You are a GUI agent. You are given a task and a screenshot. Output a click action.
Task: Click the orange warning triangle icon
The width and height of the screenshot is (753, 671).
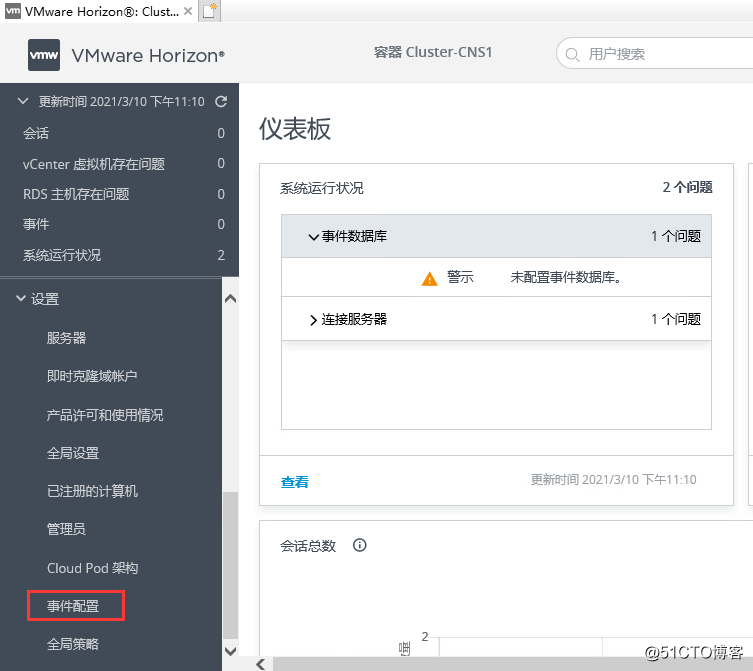pyautogui.click(x=429, y=279)
